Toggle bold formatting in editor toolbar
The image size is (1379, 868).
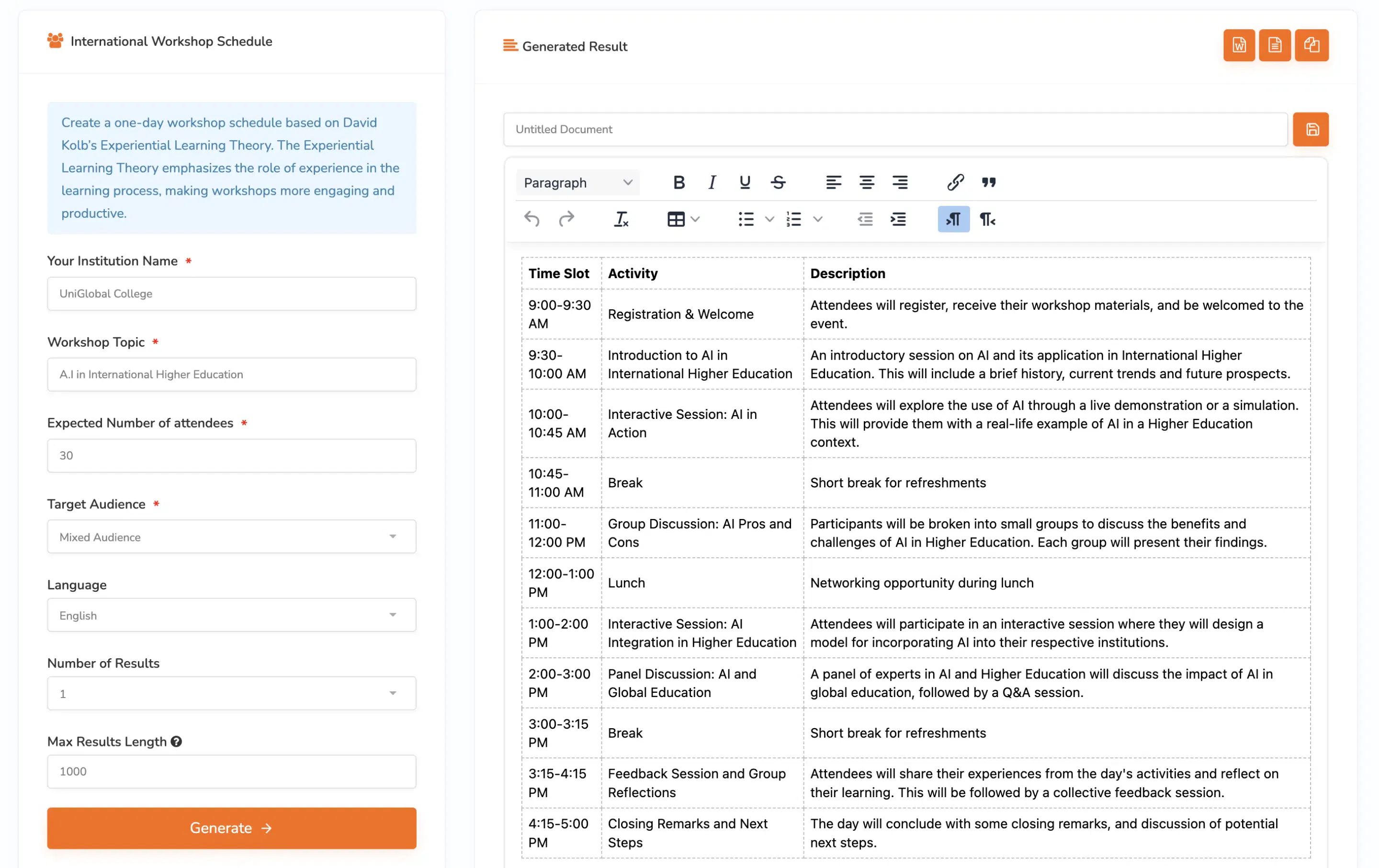click(x=678, y=182)
